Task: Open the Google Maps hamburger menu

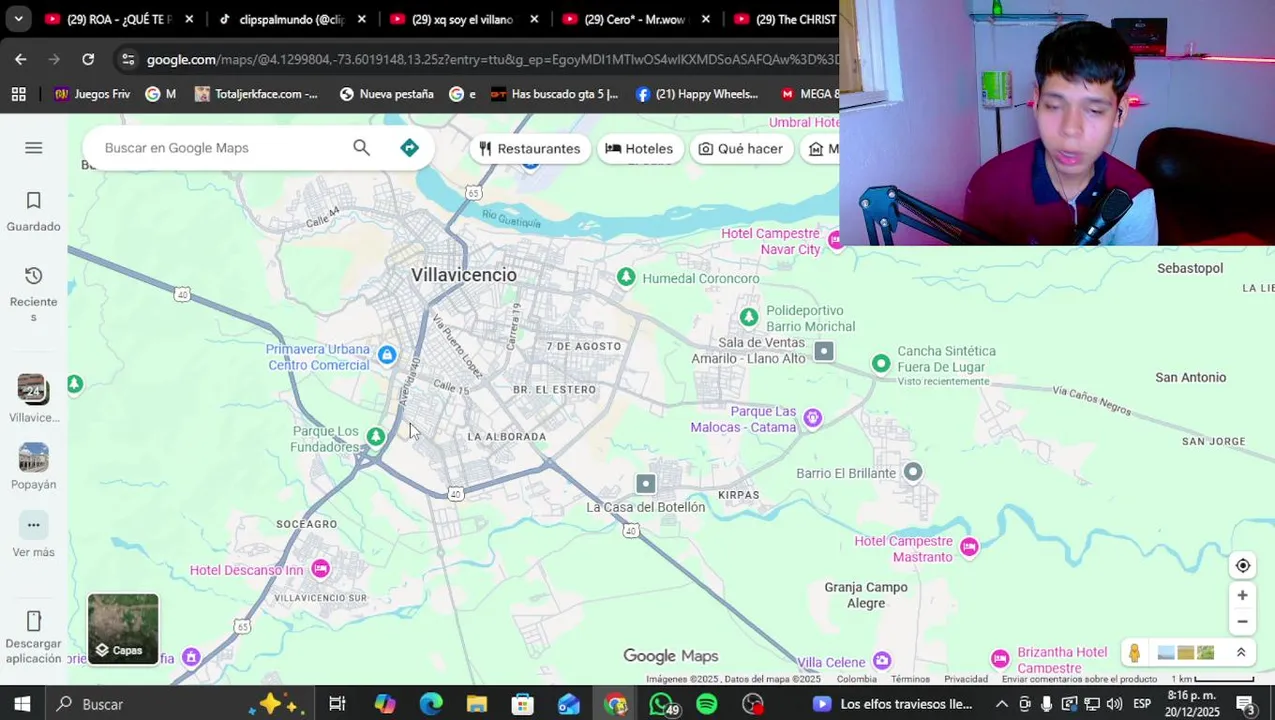Action: (x=33, y=148)
